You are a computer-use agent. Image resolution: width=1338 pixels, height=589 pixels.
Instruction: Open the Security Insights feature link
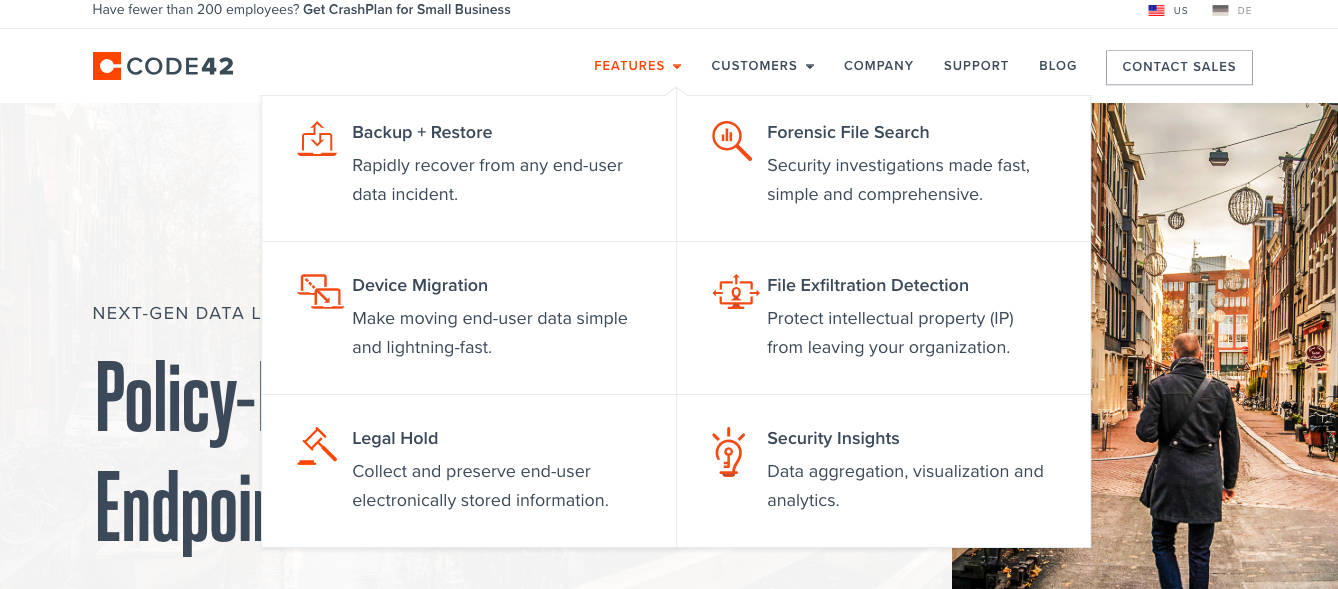click(833, 438)
